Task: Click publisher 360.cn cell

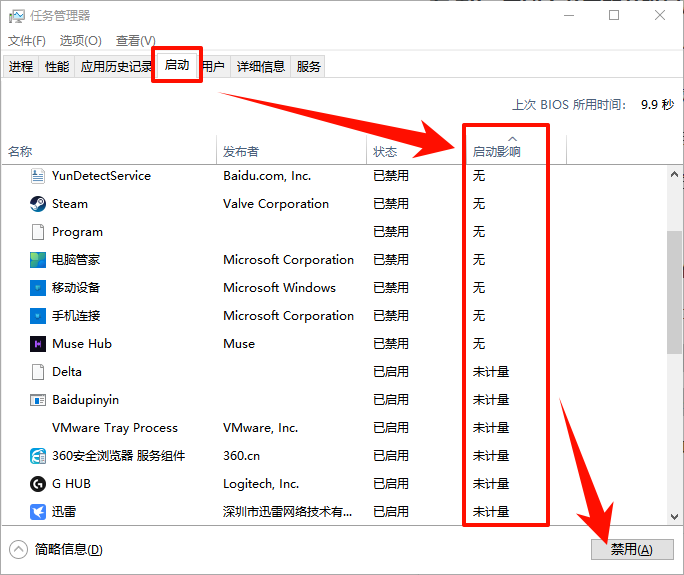Action: pyautogui.click(x=241, y=456)
